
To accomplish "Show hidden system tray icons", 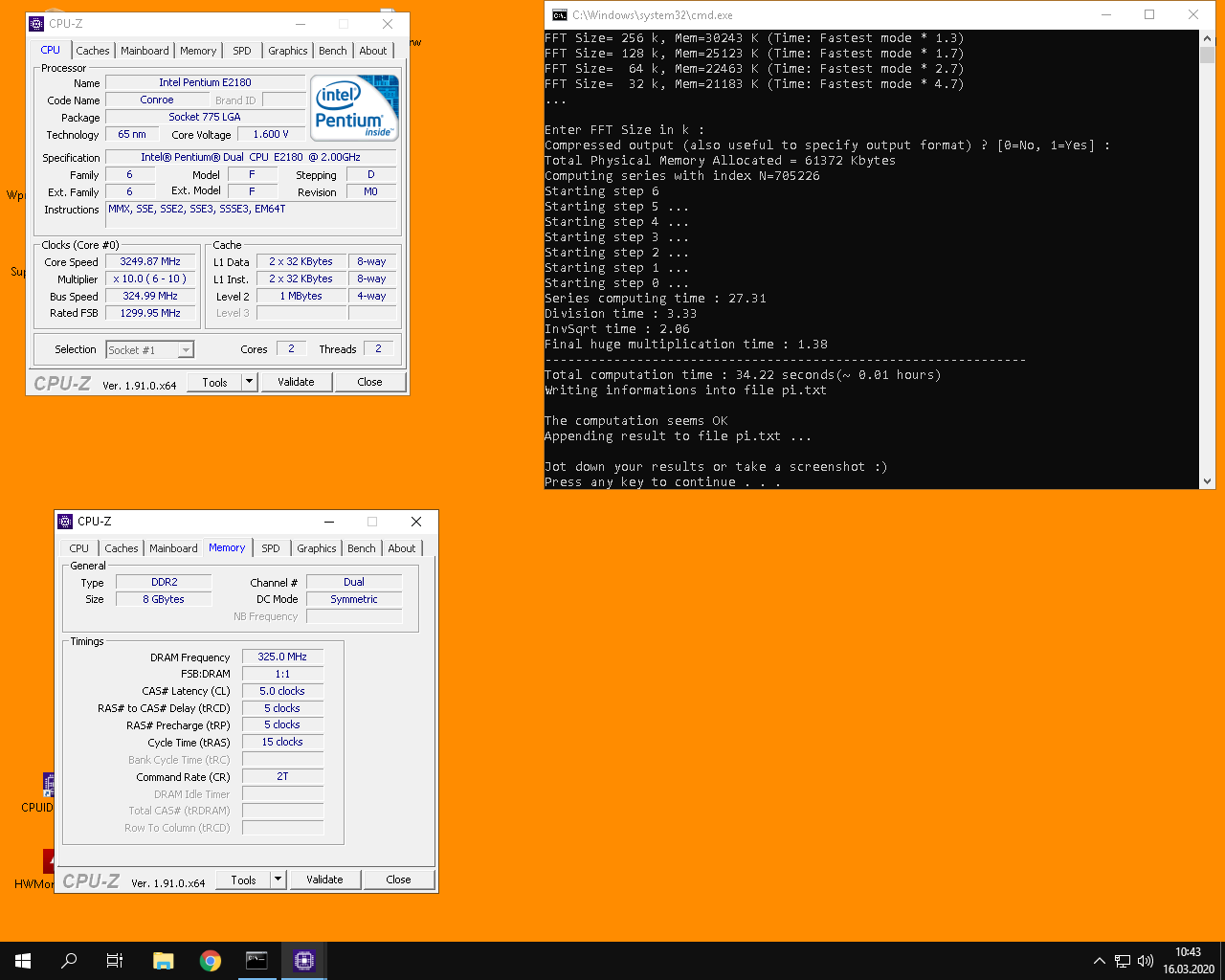I will coord(1099,961).
